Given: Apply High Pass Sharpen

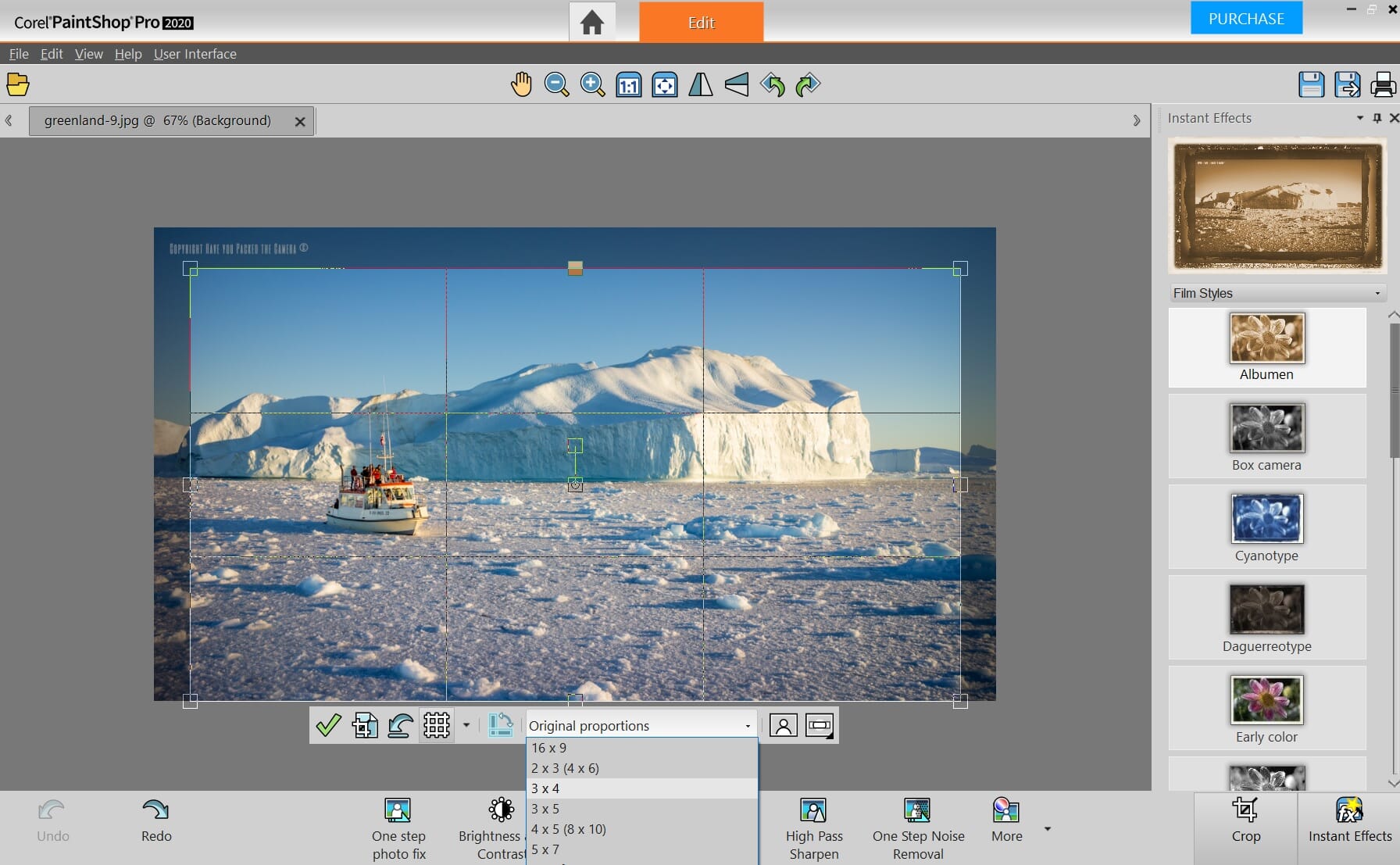Looking at the screenshot, I should click(x=814, y=829).
